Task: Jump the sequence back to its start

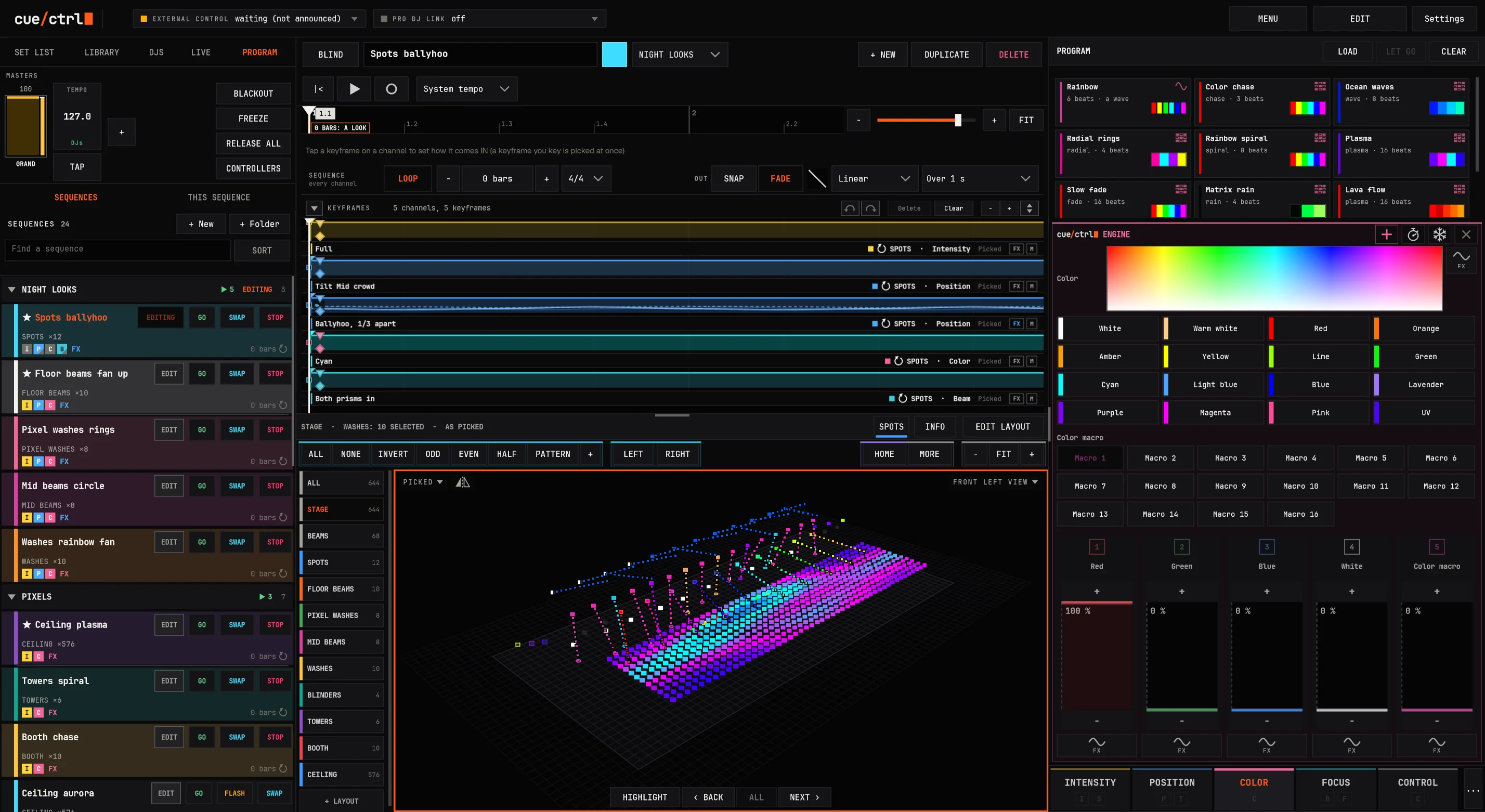Action: [318, 89]
